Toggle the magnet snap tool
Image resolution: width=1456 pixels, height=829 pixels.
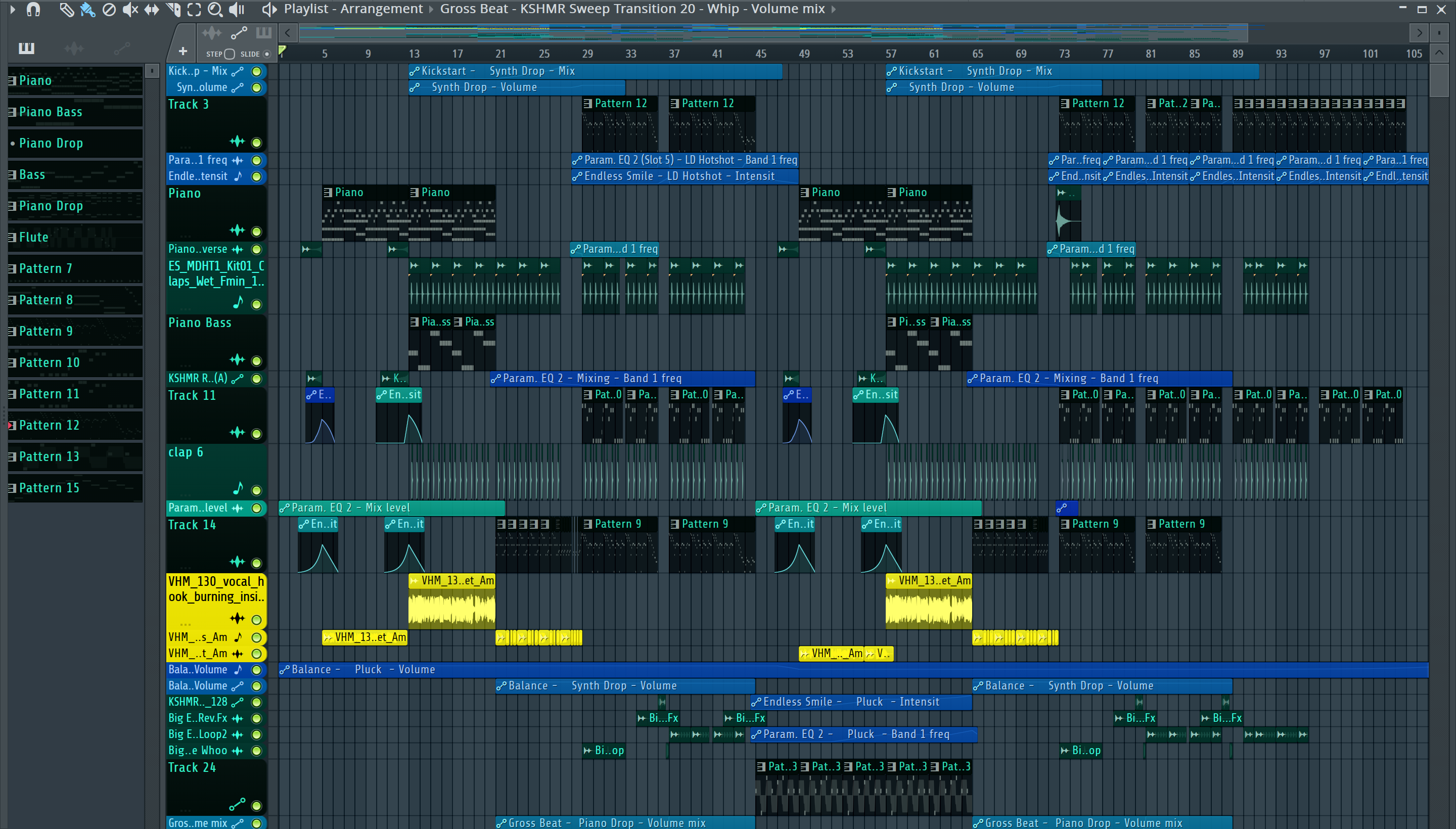click(x=33, y=9)
